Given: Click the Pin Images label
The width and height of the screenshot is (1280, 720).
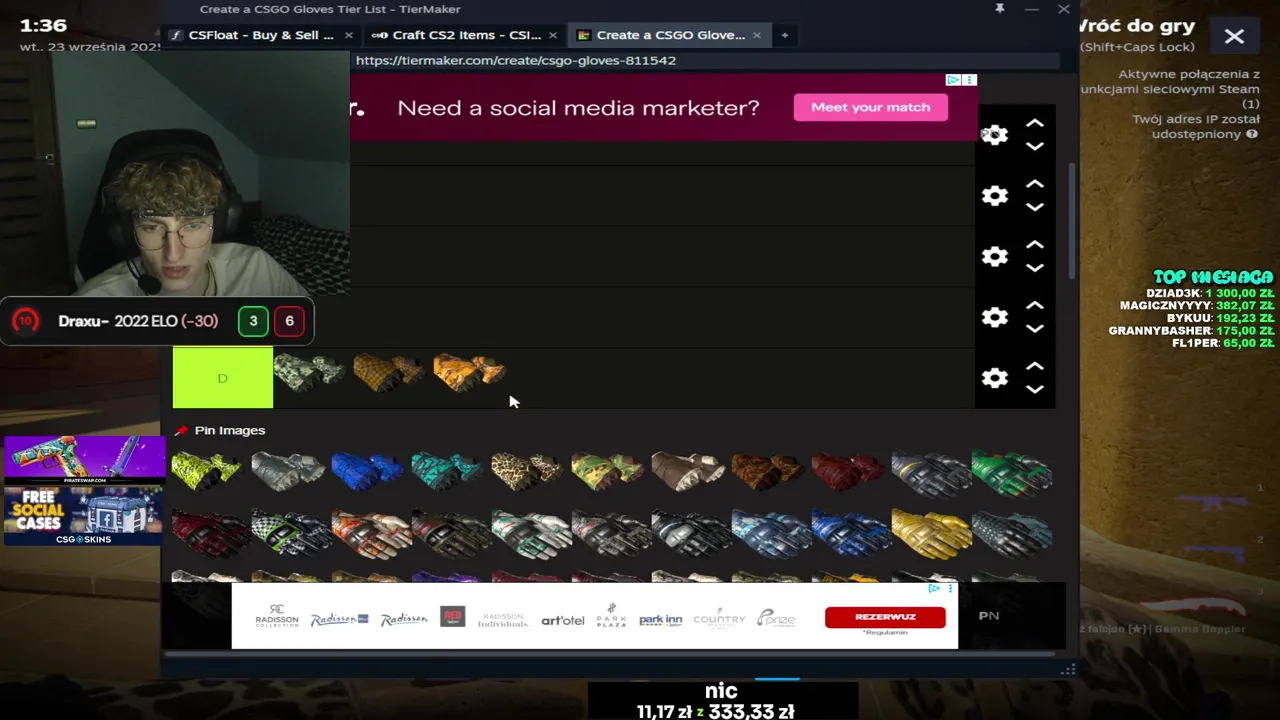Looking at the screenshot, I should [230, 430].
